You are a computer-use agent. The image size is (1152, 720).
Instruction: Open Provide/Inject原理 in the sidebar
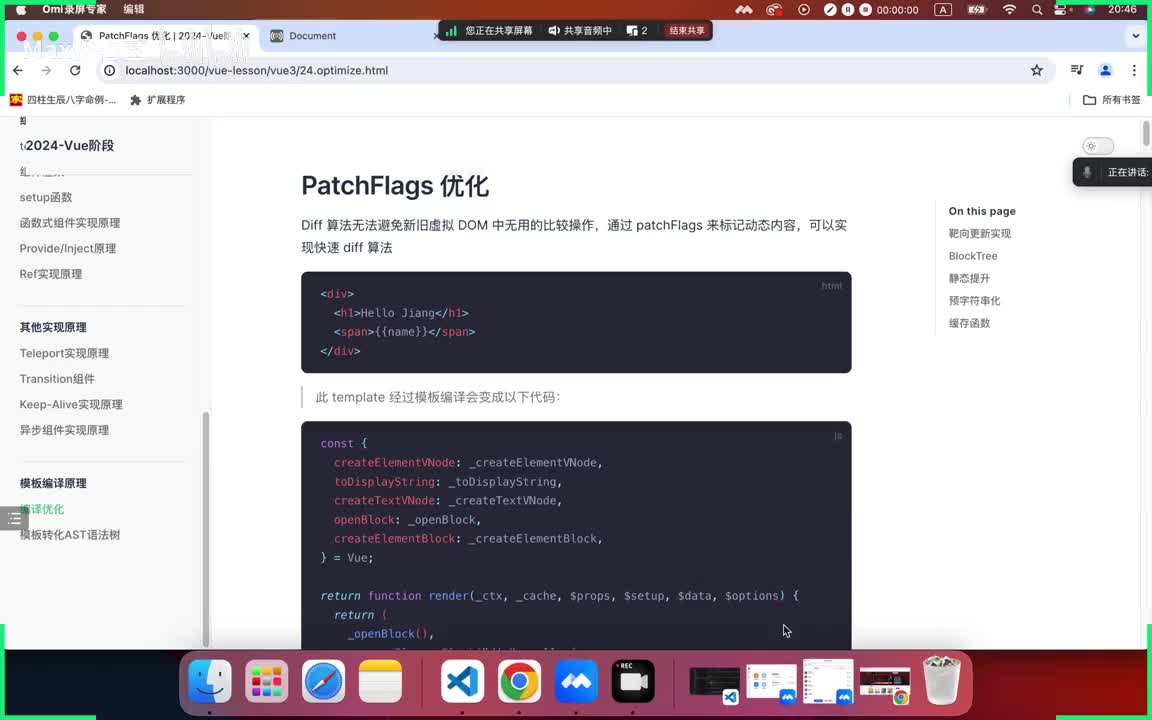coord(68,248)
